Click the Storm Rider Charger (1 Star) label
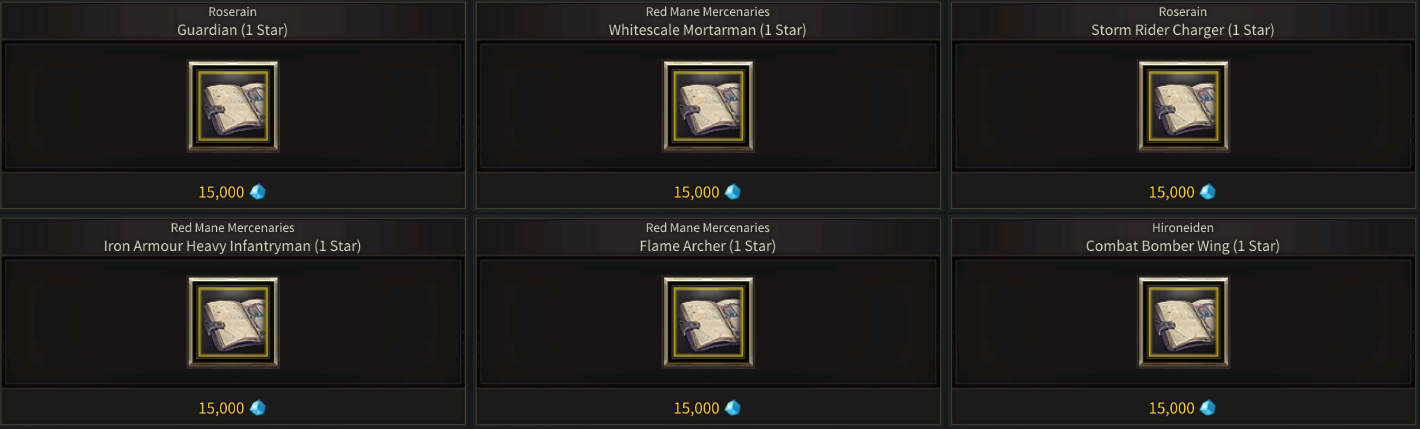Image resolution: width=1420 pixels, height=429 pixels. pyautogui.click(x=1183, y=30)
